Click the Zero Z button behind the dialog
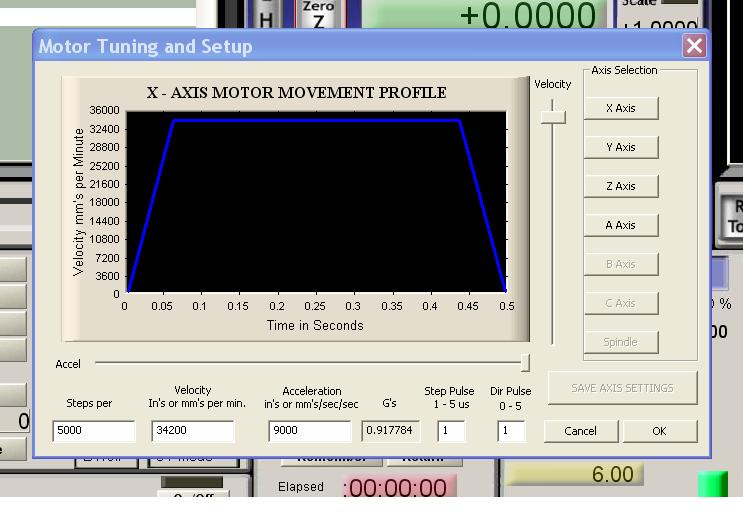The height and width of the screenshot is (512, 743). [320, 14]
